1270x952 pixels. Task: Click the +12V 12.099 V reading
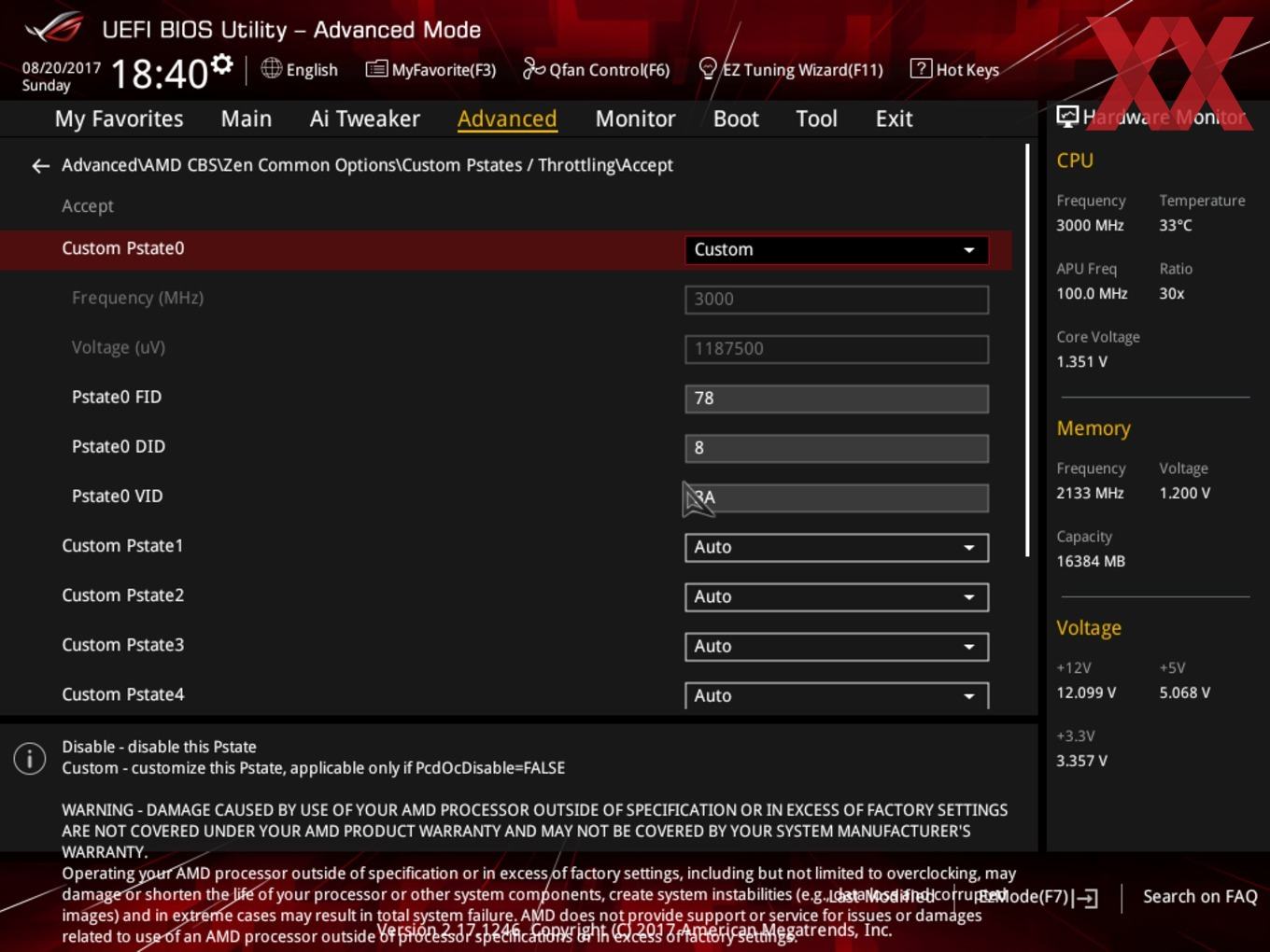pos(1086,693)
